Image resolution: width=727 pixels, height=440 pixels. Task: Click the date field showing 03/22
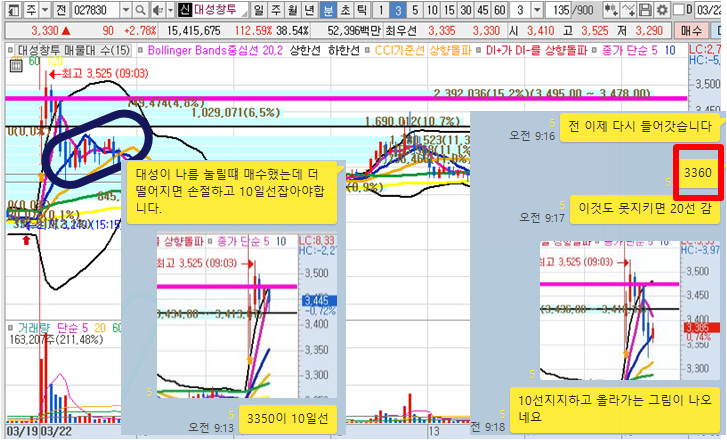click(x=709, y=10)
